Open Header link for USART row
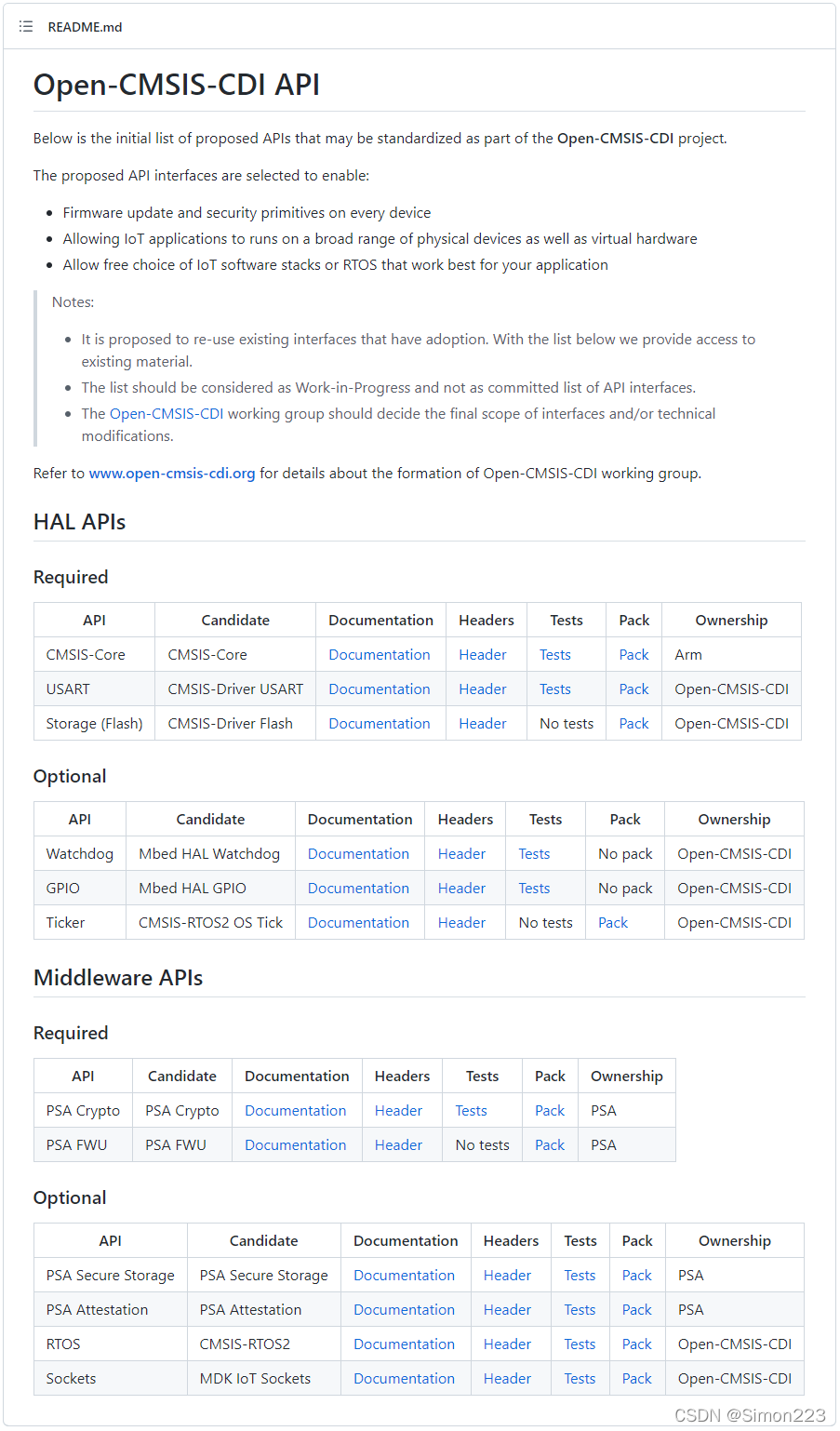 (482, 689)
